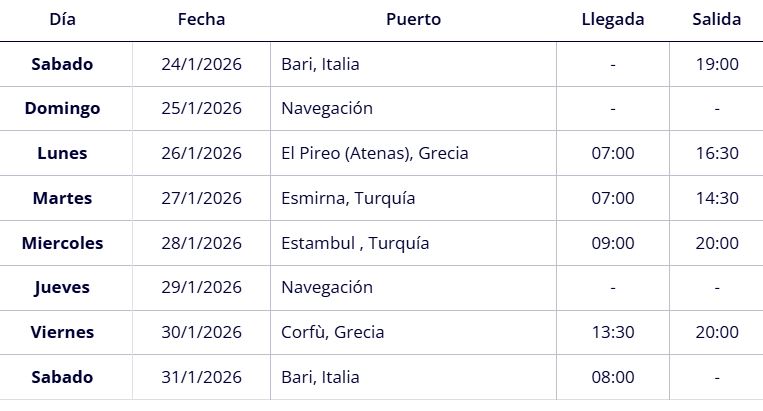Viewport: 763px width, 411px height.
Task: Click the Llegada column header
Action: (612, 19)
